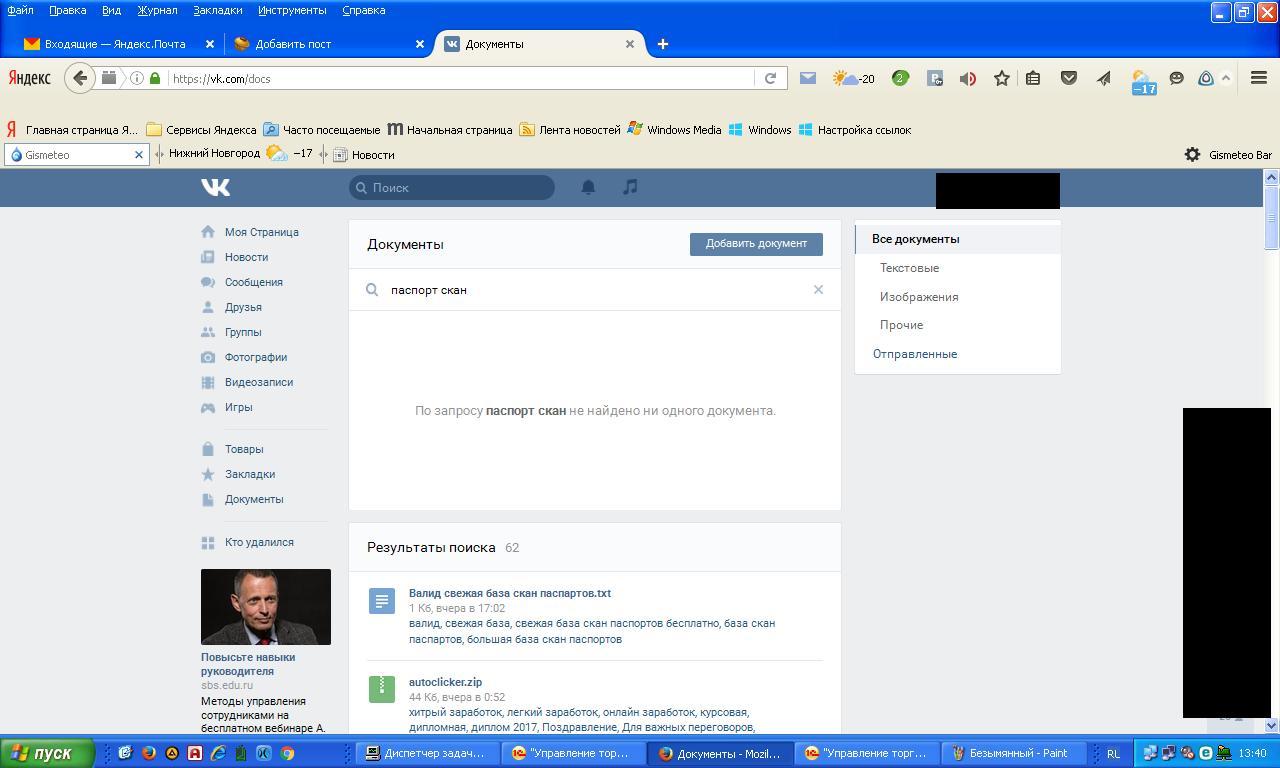The width and height of the screenshot is (1280, 768).
Task: Click the Yandex mail envelope toolbar icon
Action: pos(808,78)
